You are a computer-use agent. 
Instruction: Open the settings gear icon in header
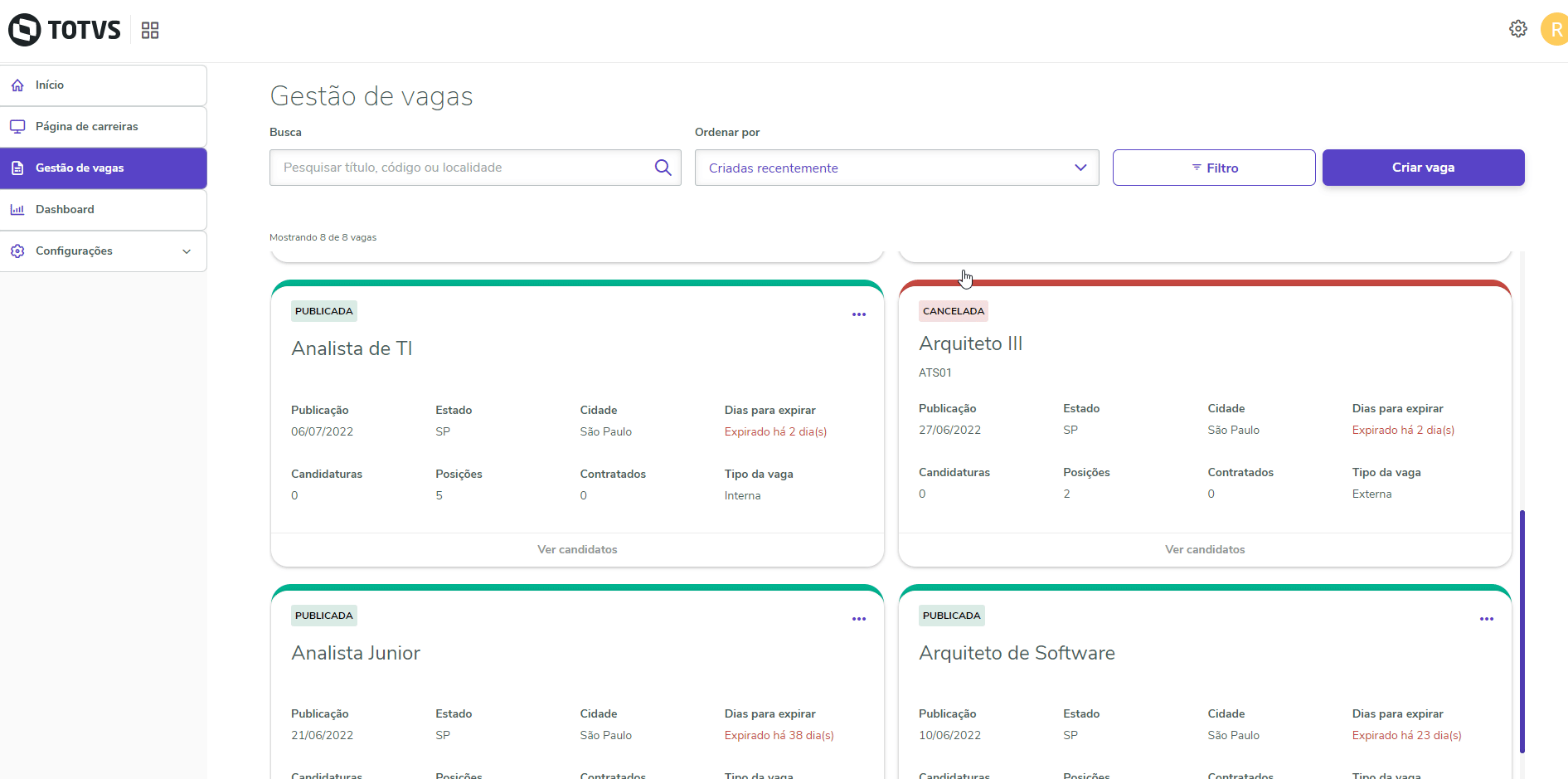(1518, 29)
